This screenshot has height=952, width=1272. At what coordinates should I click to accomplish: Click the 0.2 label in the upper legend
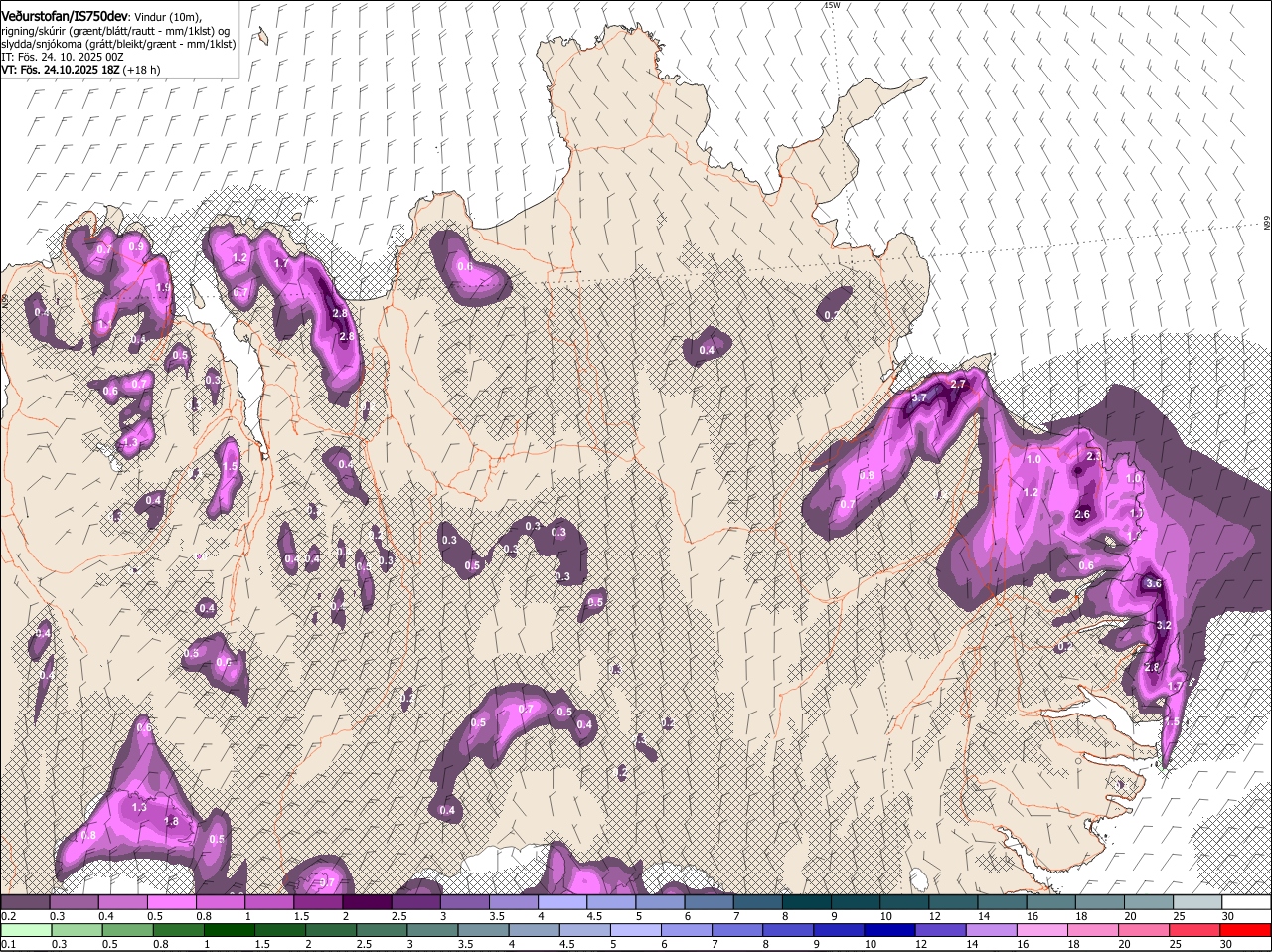(x=8, y=916)
